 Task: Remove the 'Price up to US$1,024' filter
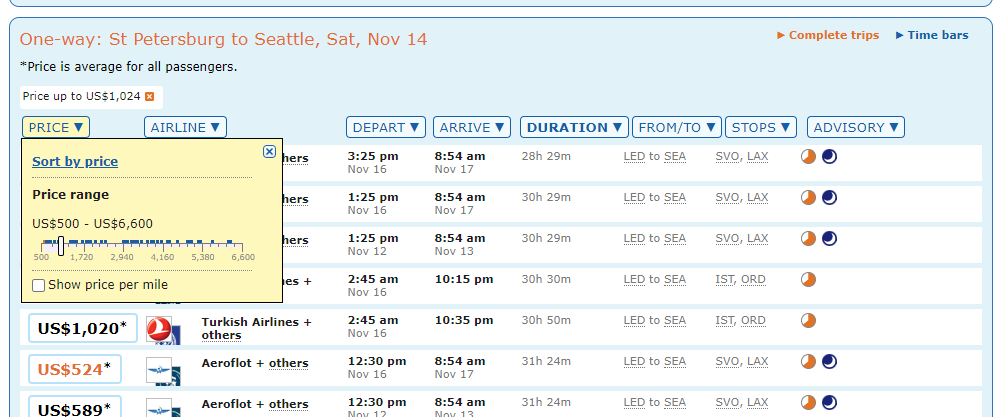150,96
